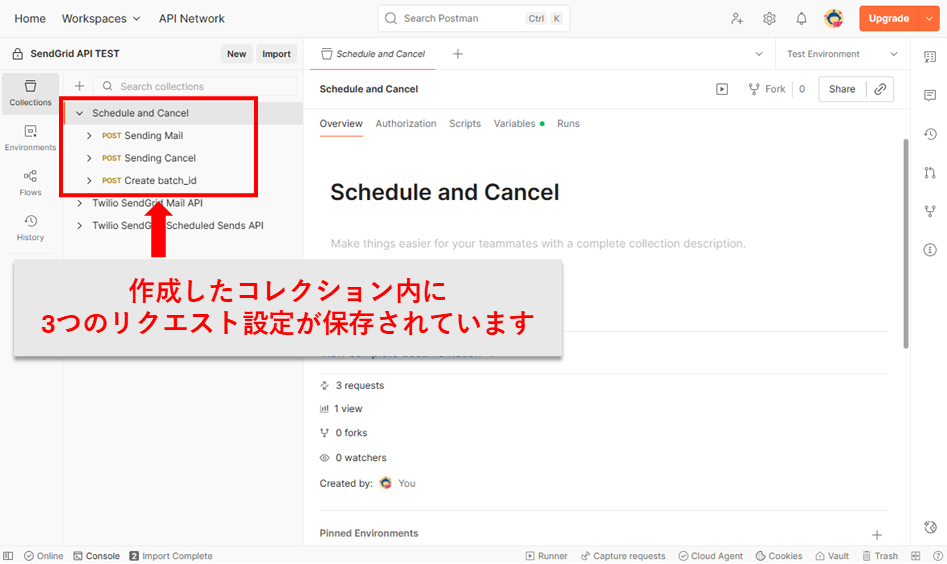Click Online status indicator
The width and height of the screenshot is (947, 564).
point(43,556)
